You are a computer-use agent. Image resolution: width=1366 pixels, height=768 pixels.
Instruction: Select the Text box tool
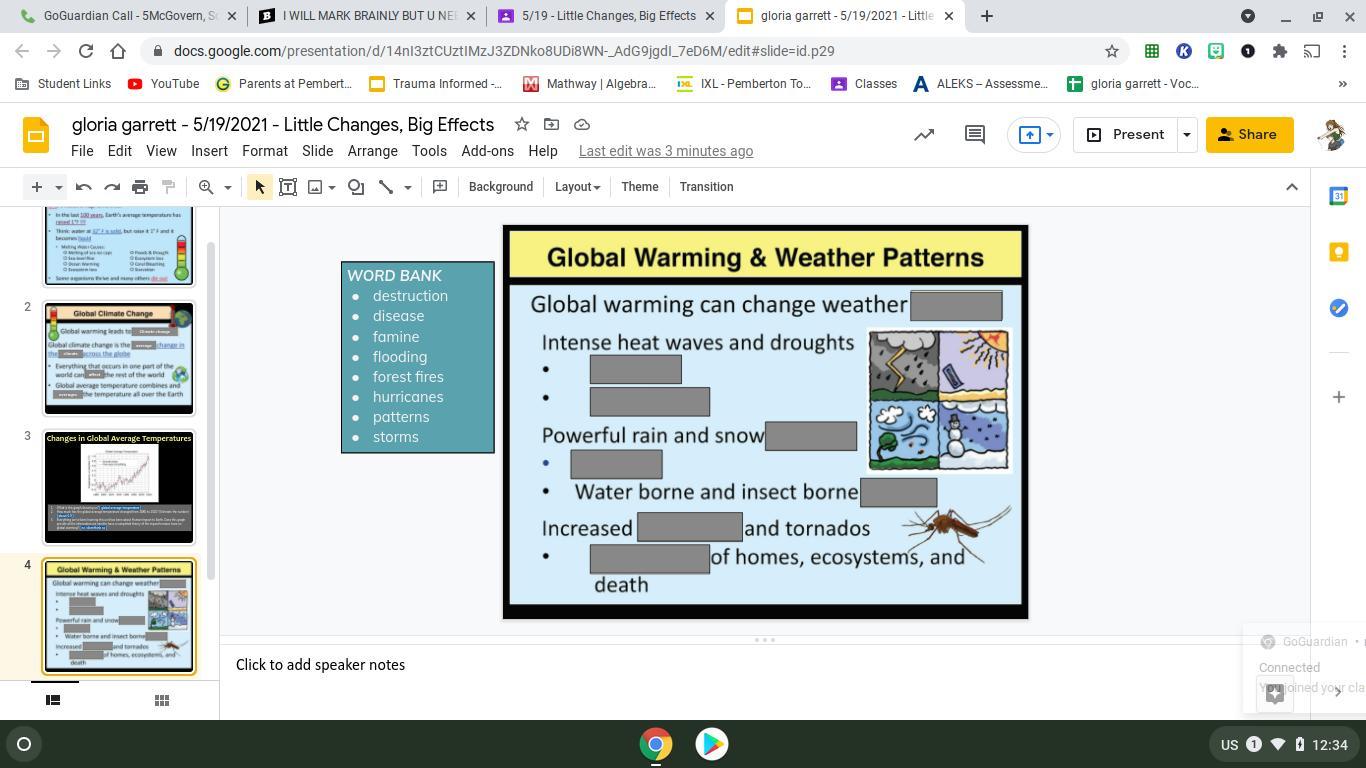pyautogui.click(x=288, y=187)
